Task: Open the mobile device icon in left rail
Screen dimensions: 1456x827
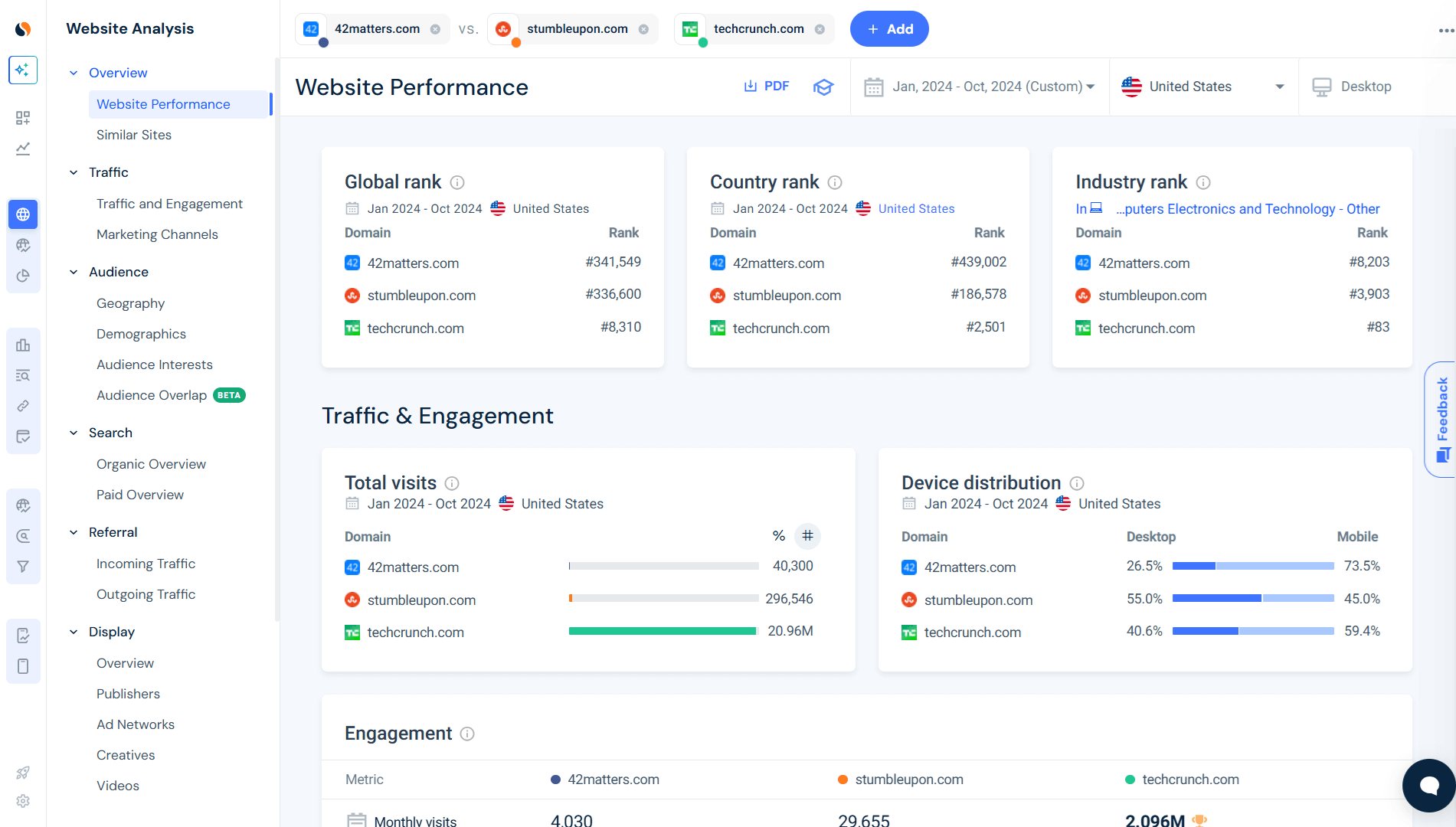Action: [x=23, y=666]
